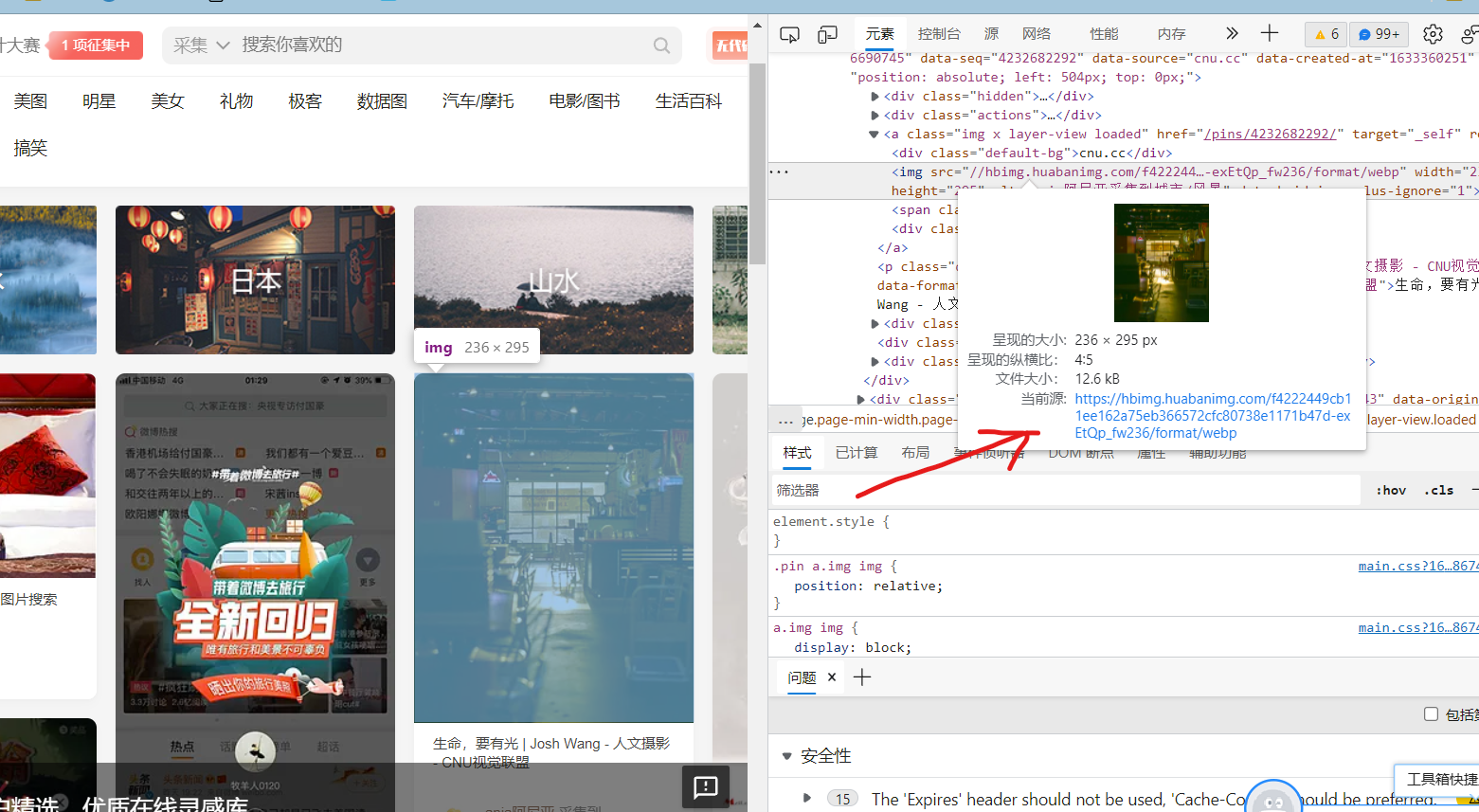Open the 性能 tab
The width and height of the screenshot is (1479, 812).
point(1104,34)
